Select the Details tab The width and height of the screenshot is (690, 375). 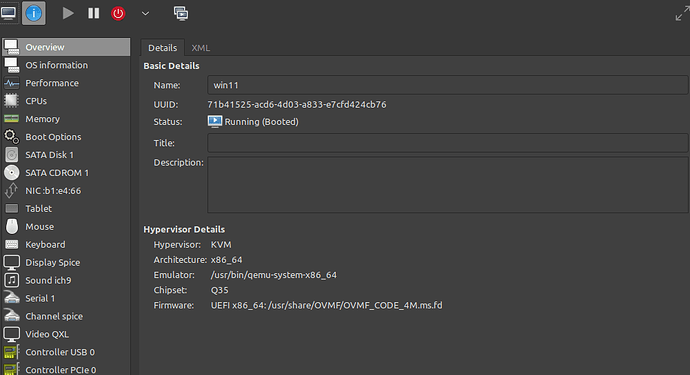tap(162, 48)
